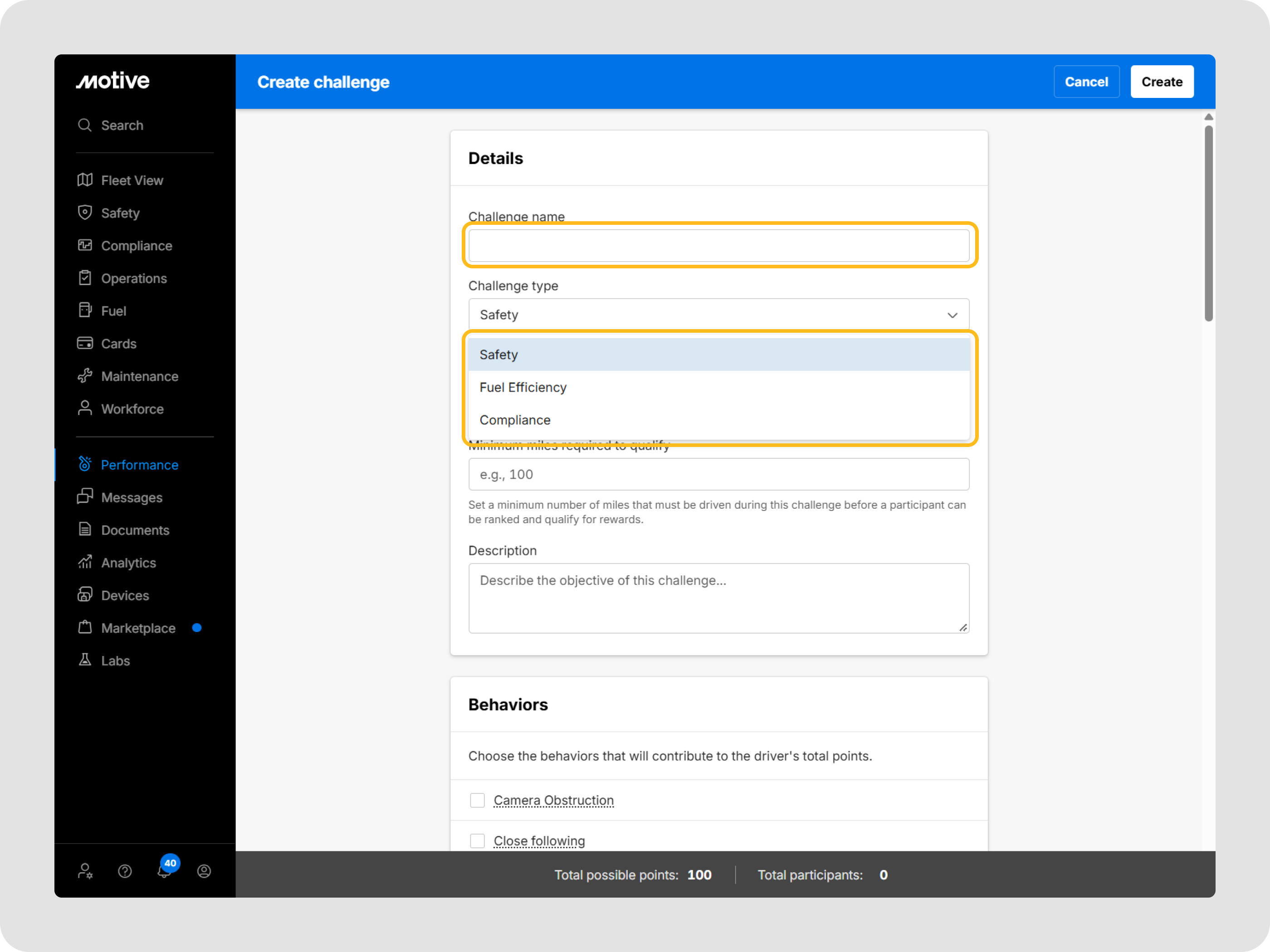Click the Analytics graph icon
The image size is (1270, 952).
click(85, 562)
